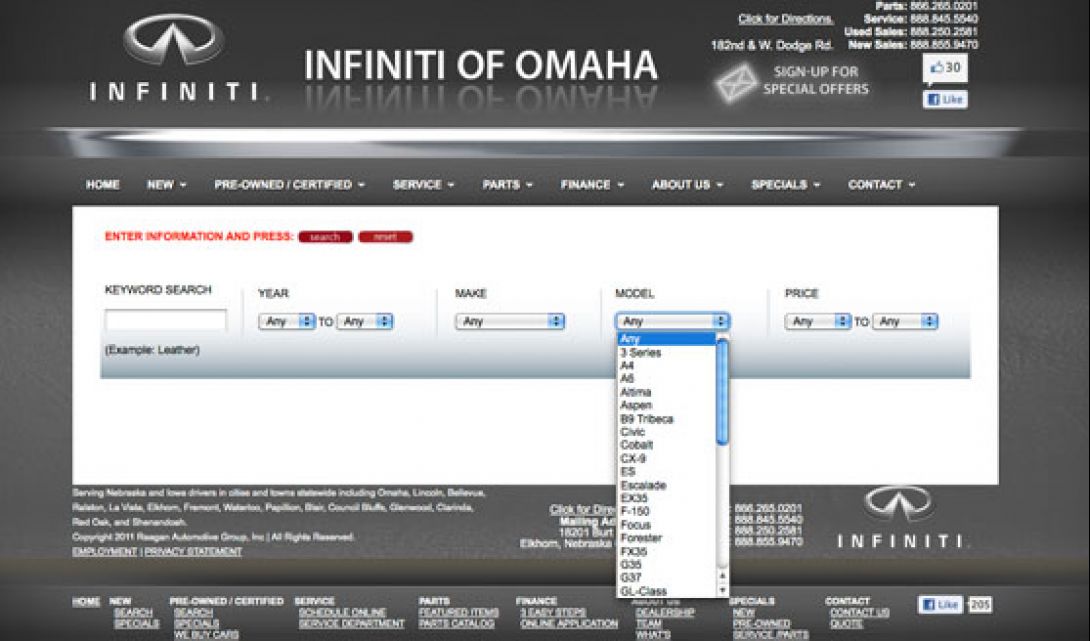The width and height of the screenshot is (1090, 641).
Task: Select F-150 in the model list
Action: (666, 512)
